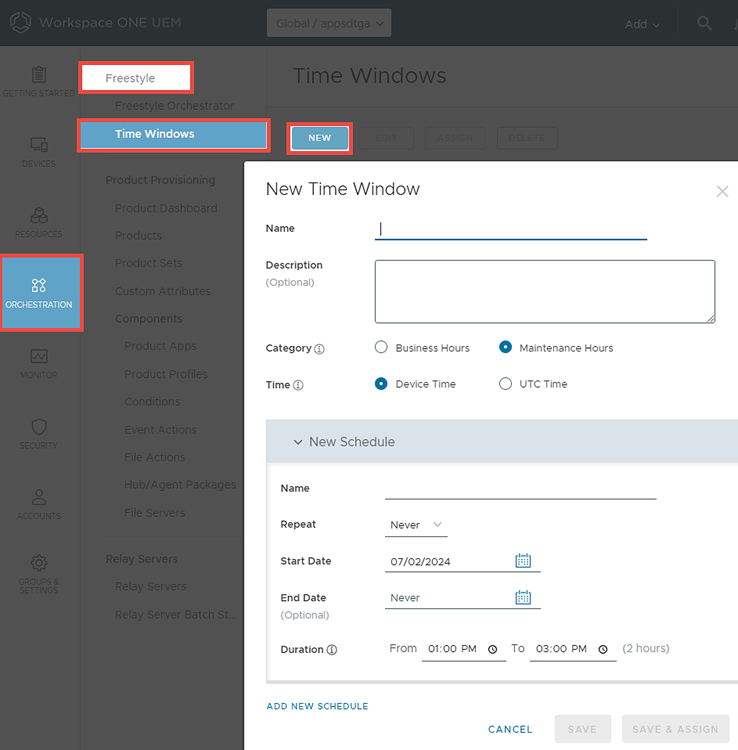Click ADD NEW SCHEDULE link
The image size is (738, 750).
(317, 706)
